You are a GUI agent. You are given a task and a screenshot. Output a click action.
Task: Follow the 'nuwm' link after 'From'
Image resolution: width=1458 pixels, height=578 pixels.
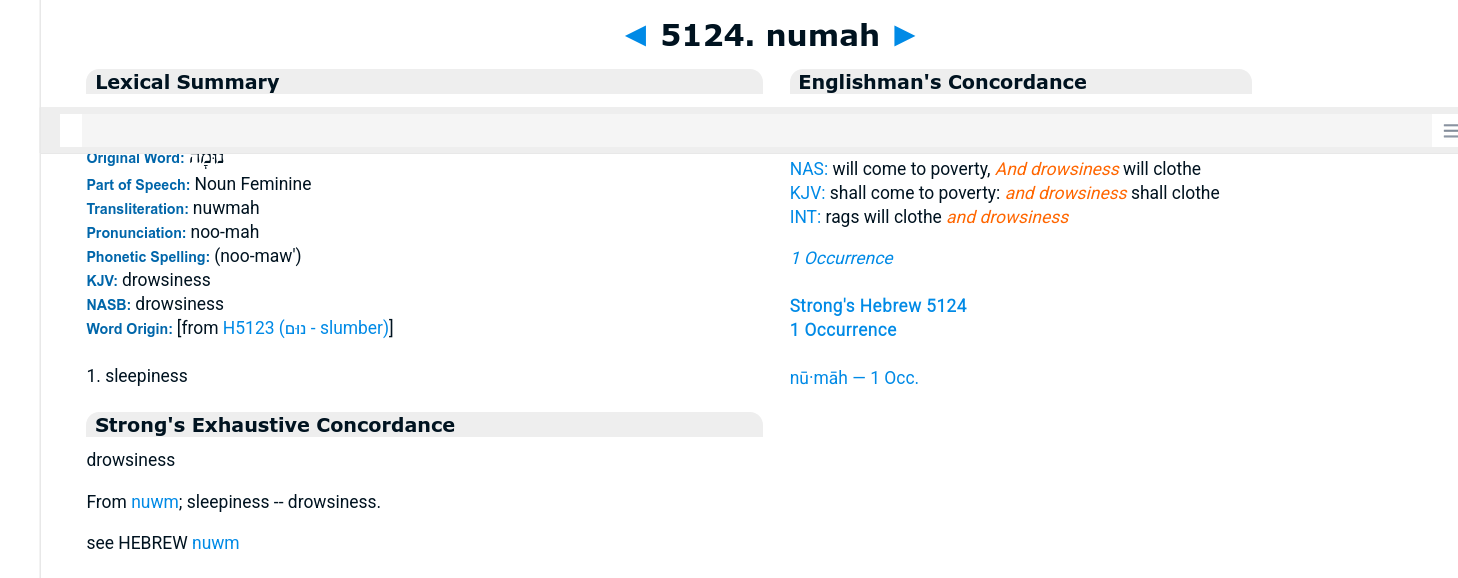click(x=154, y=502)
